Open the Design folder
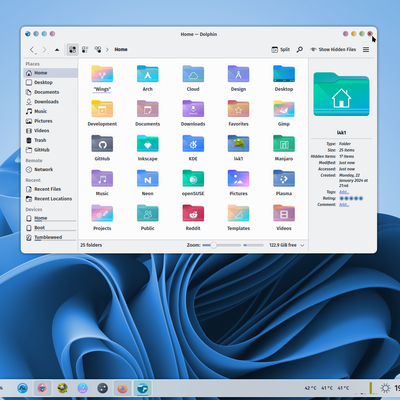Viewport: 400px width, 400px height. point(238,74)
